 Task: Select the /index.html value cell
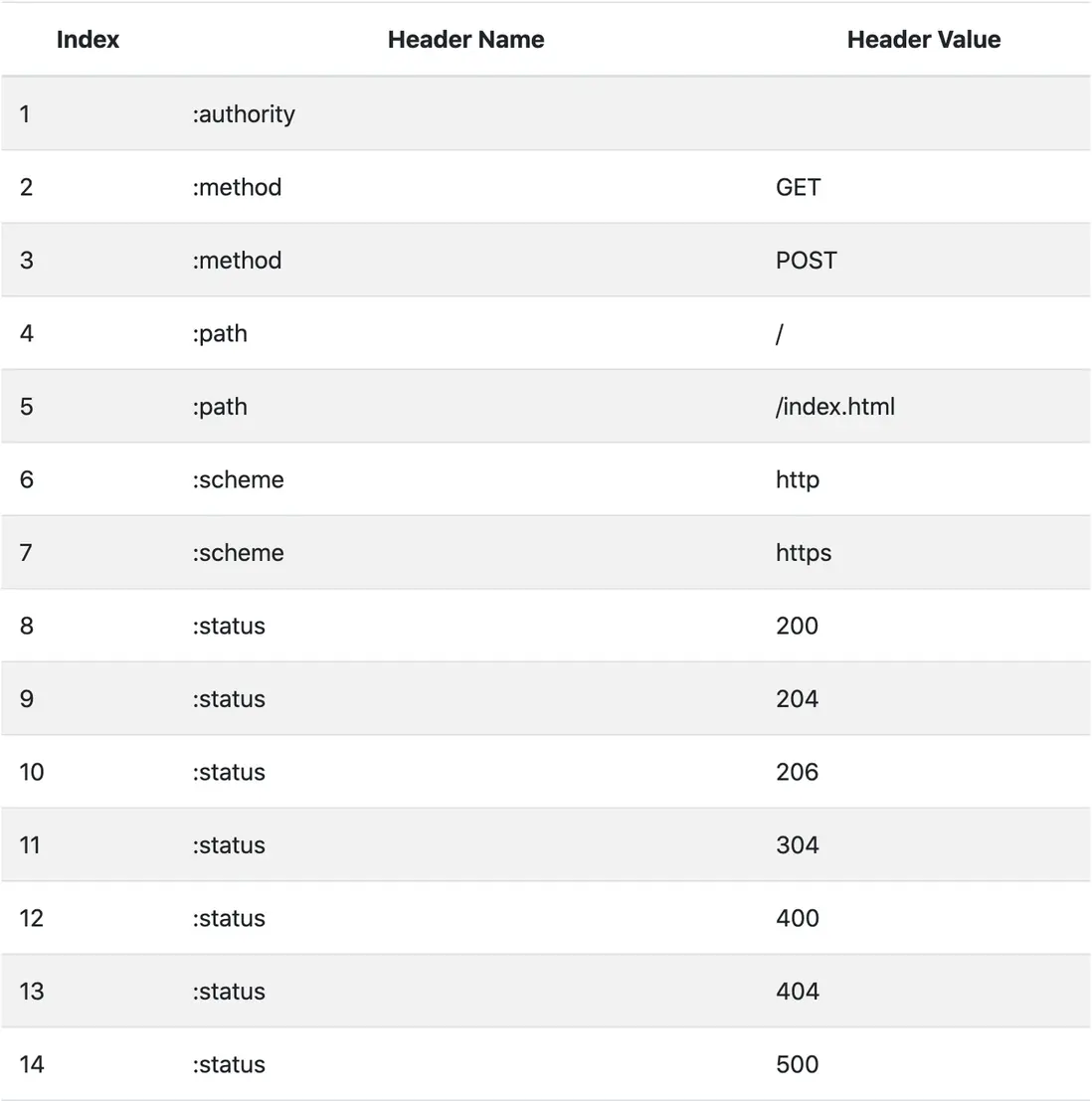click(x=834, y=407)
